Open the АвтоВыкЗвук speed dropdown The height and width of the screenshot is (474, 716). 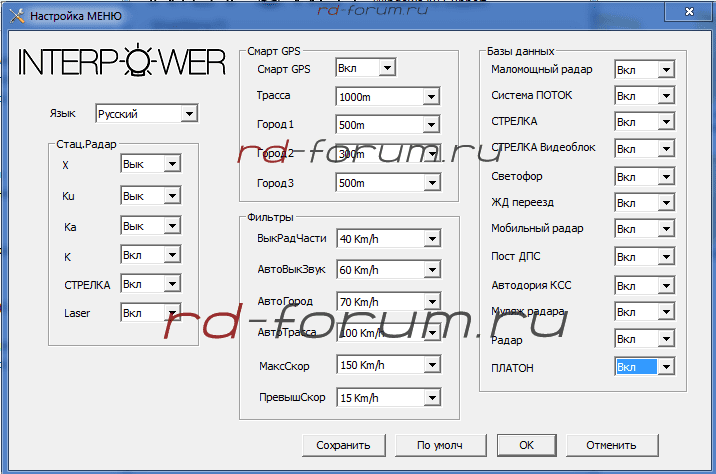[x=431, y=270]
